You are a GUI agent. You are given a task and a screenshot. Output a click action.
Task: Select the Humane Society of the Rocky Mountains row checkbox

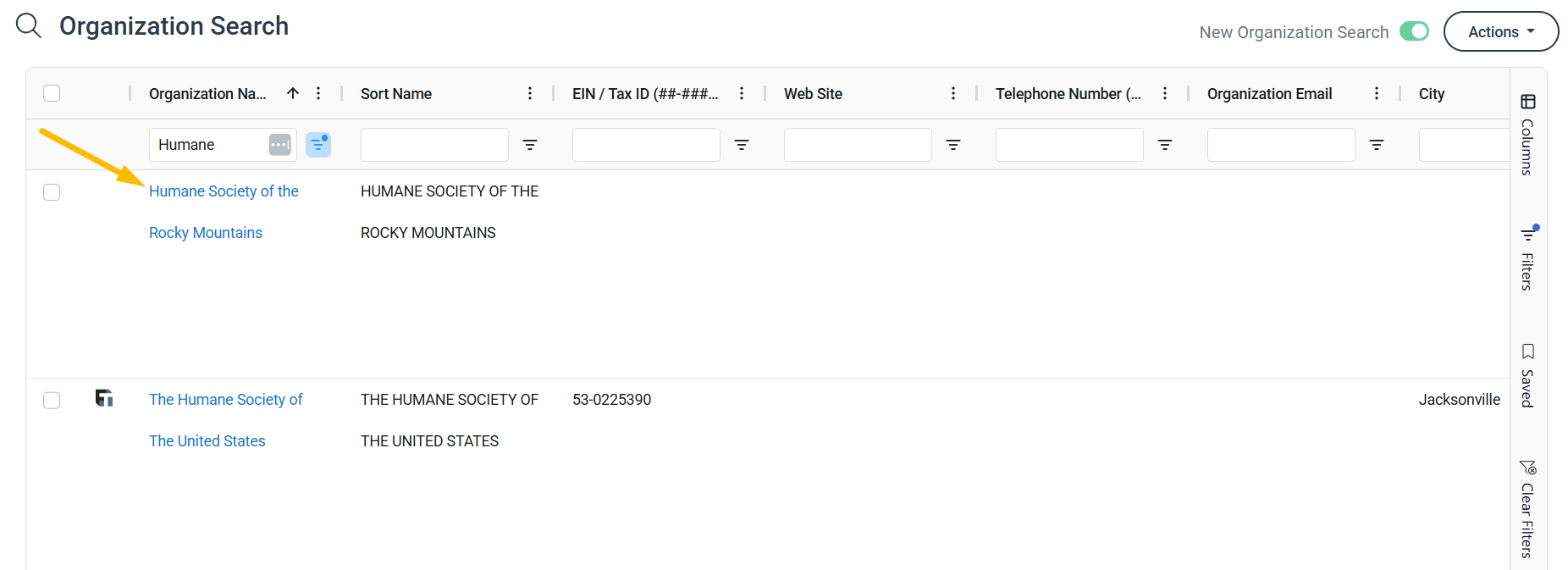(x=52, y=192)
